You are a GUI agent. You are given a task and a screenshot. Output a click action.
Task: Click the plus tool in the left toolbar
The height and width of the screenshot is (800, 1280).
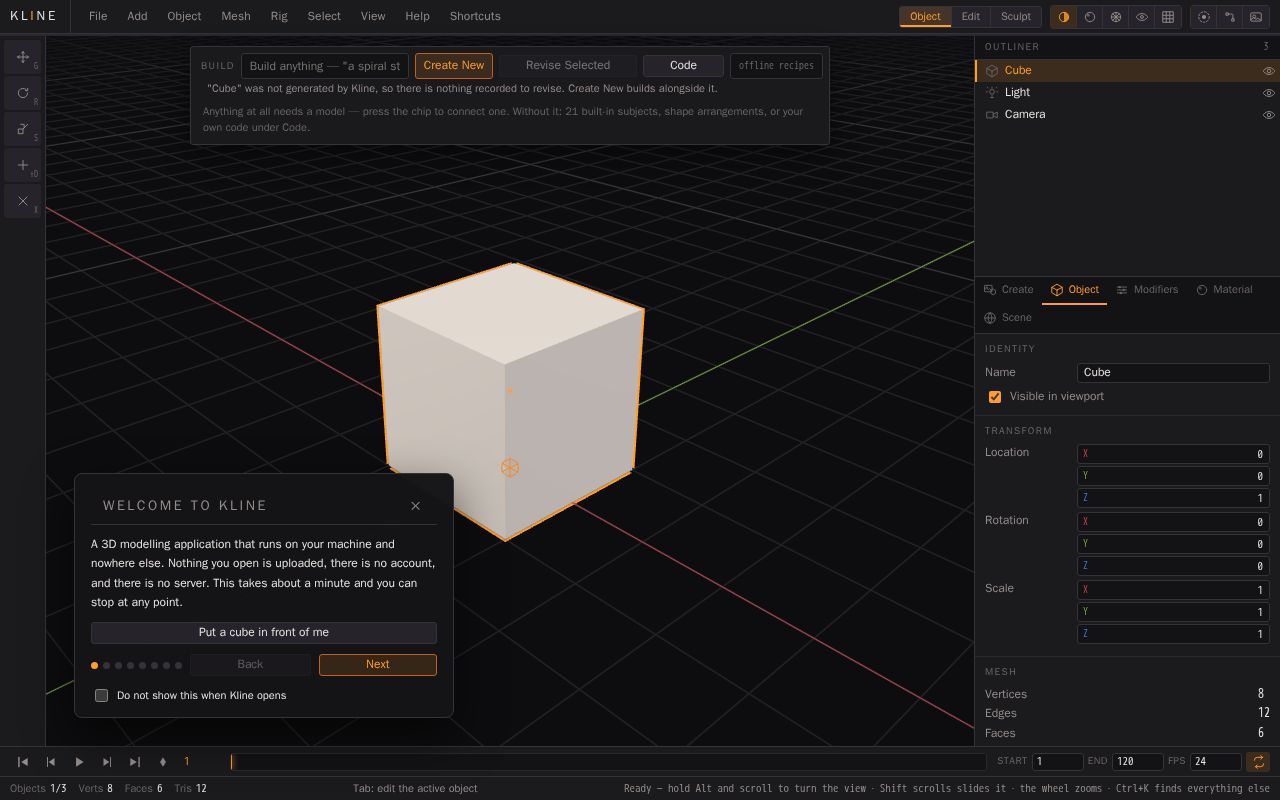tap(22, 165)
